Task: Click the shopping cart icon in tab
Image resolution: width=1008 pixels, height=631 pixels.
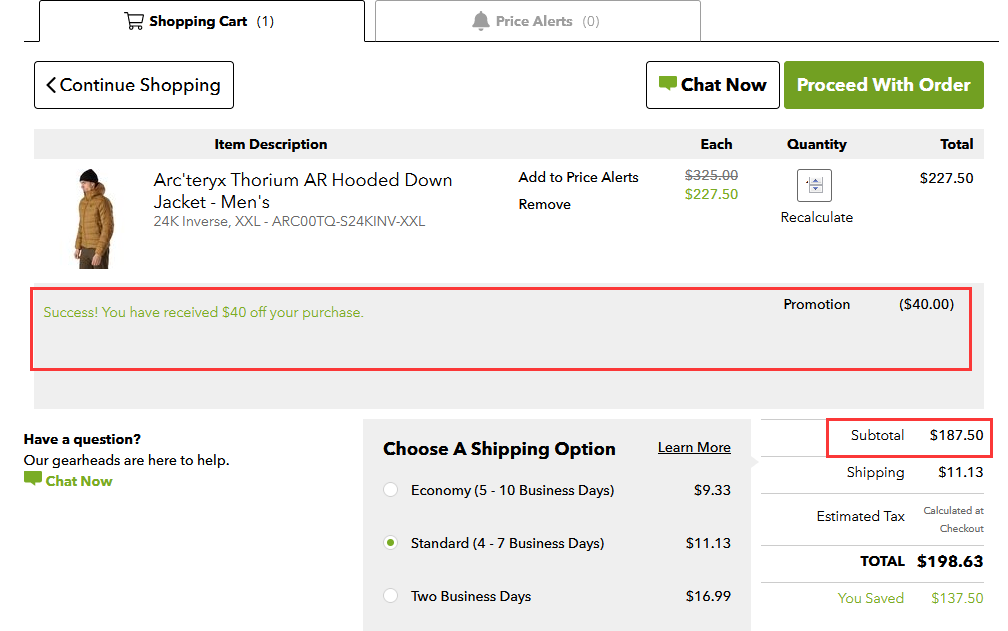Action: tap(134, 21)
